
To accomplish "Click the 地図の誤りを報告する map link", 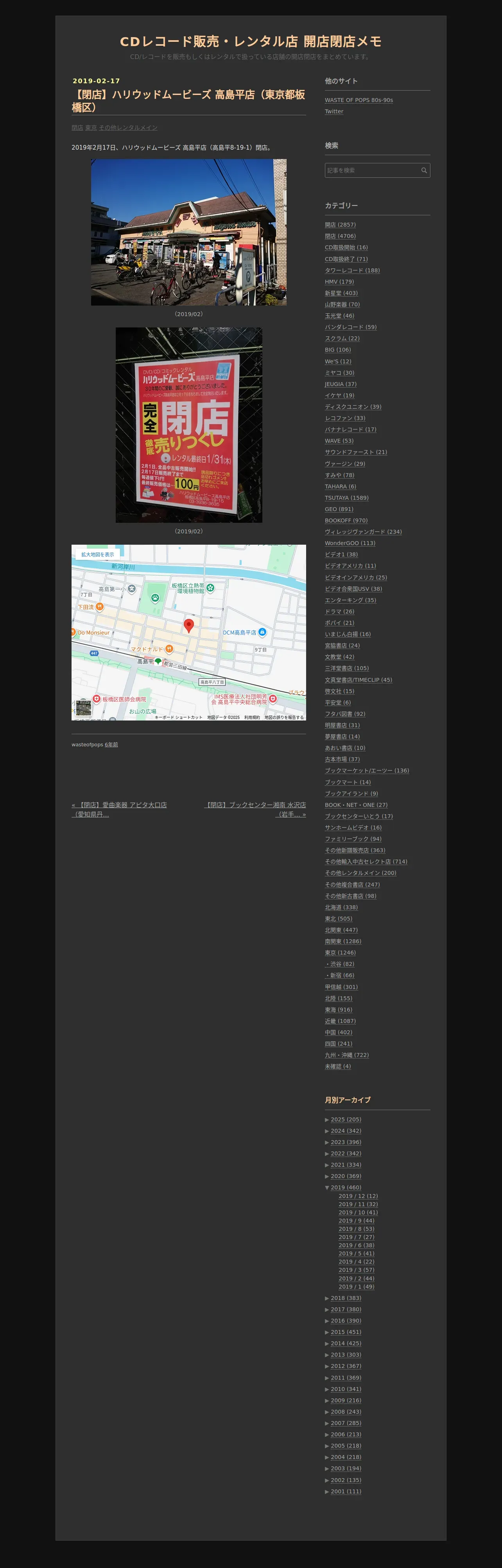I will pos(284,717).
